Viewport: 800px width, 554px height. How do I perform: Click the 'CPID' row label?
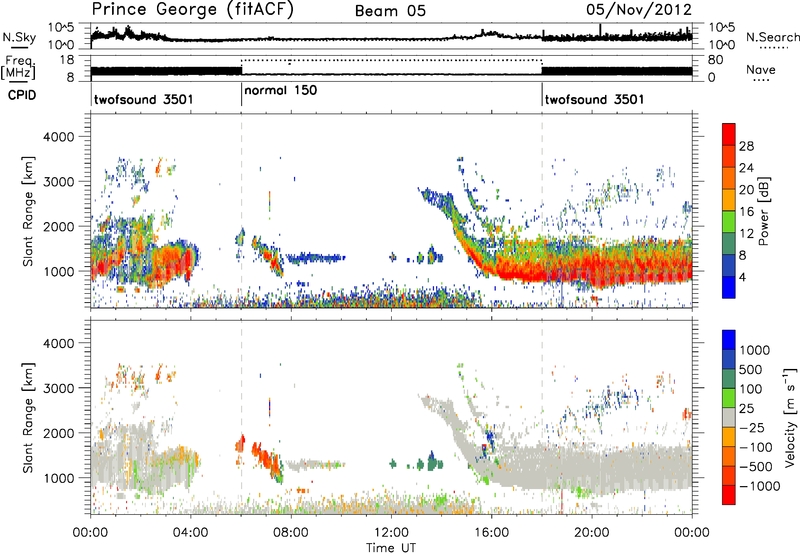coord(22,95)
